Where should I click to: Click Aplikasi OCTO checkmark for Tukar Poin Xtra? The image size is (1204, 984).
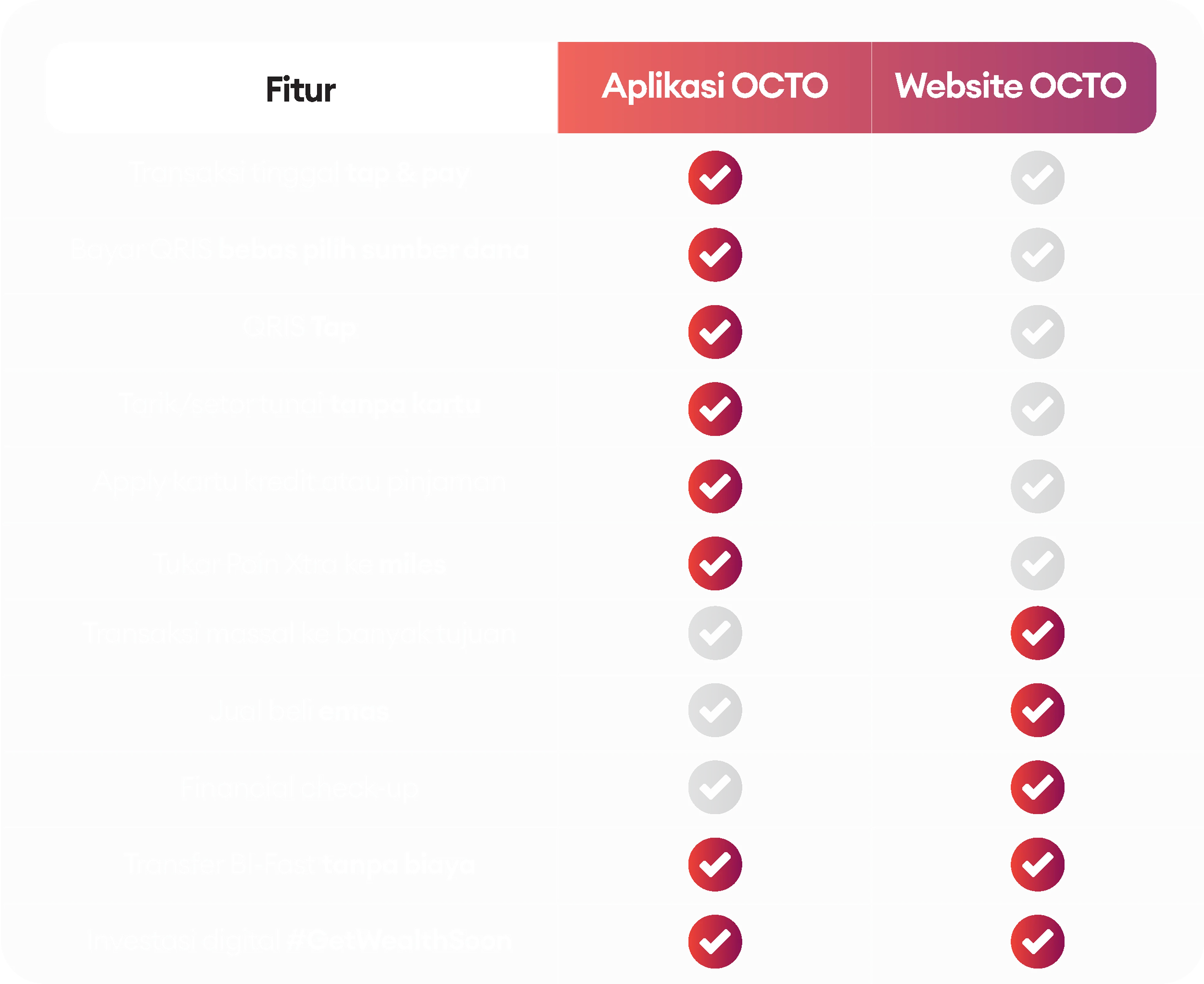(x=715, y=563)
